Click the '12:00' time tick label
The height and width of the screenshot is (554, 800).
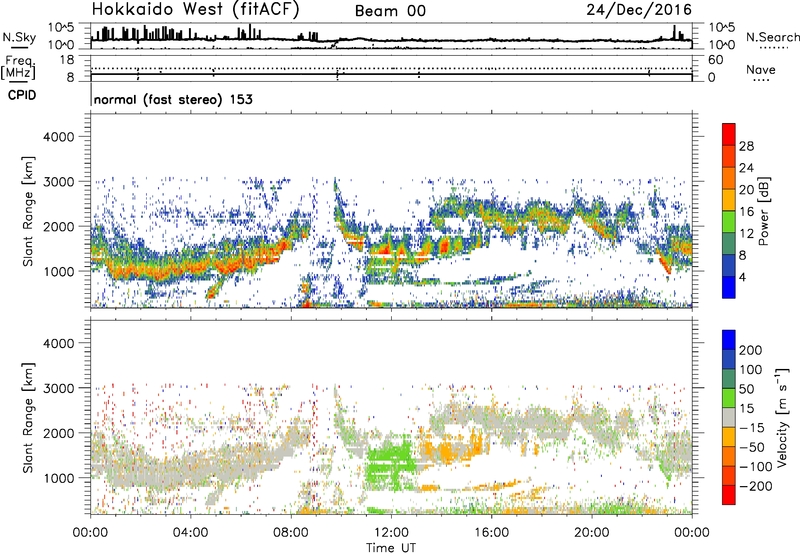pyautogui.click(x=391, y=533)
